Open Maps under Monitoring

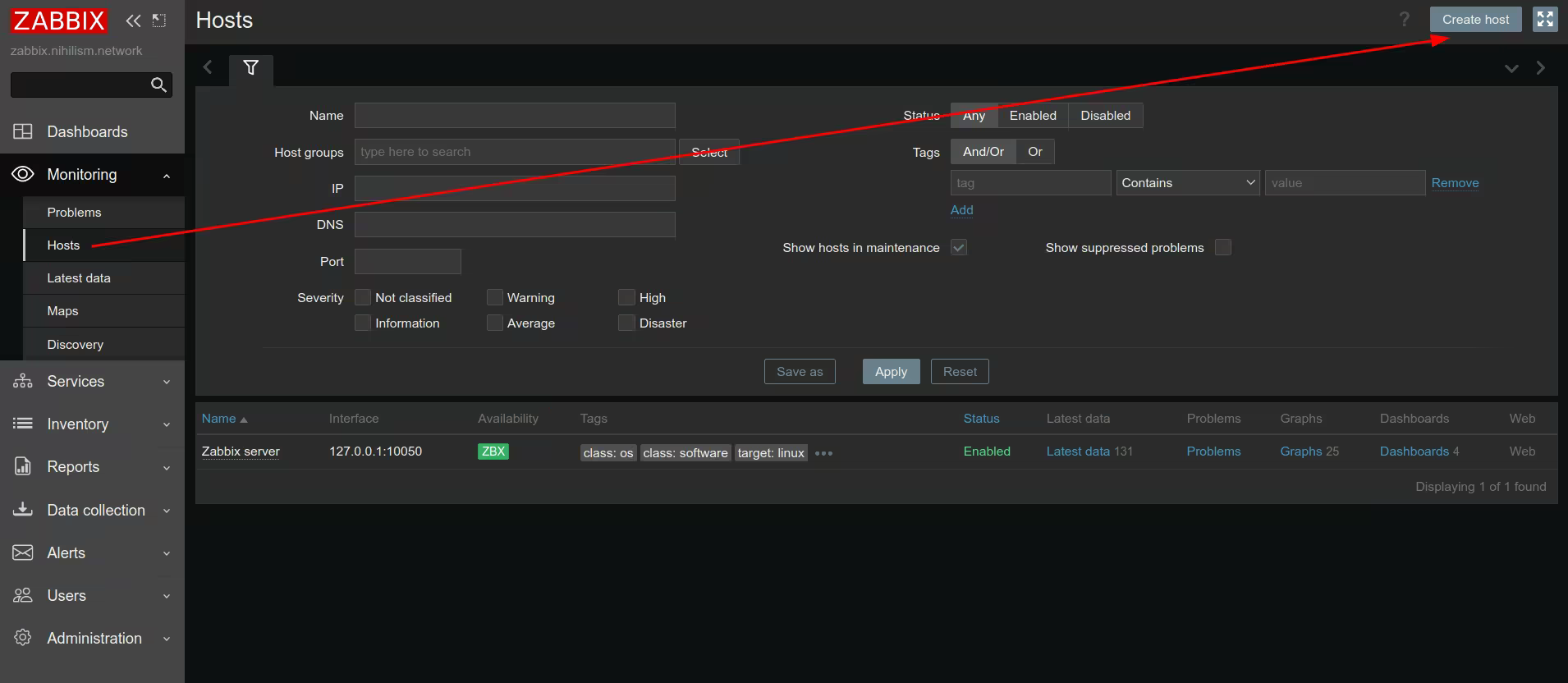pyautogui.click(x=104, y=311)
